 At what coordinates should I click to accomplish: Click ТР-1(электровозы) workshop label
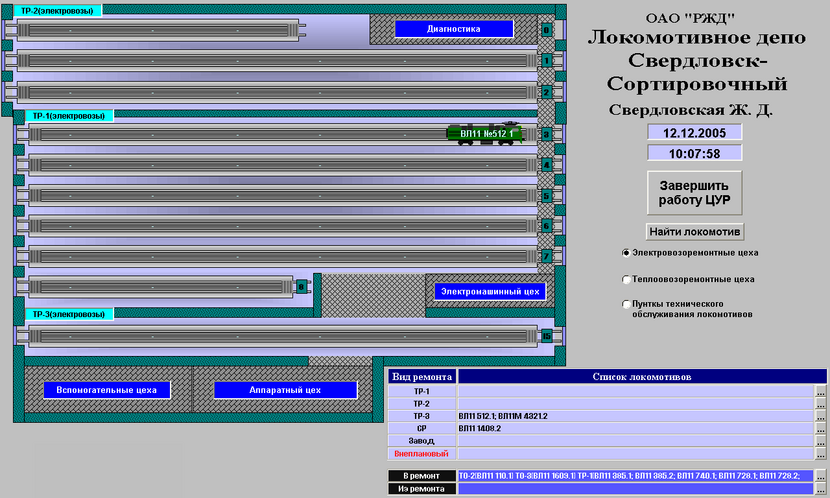coord(69,116)
